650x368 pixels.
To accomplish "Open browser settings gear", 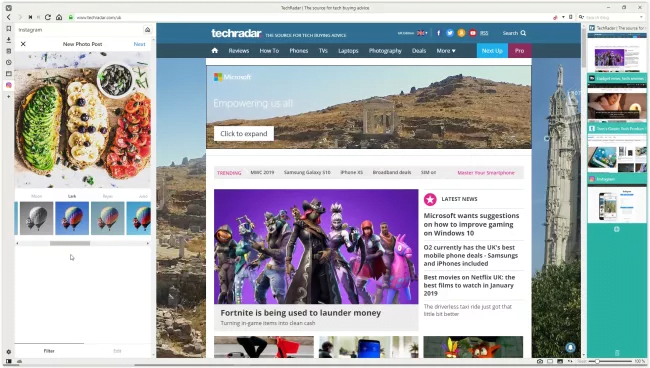I will 9,351.
